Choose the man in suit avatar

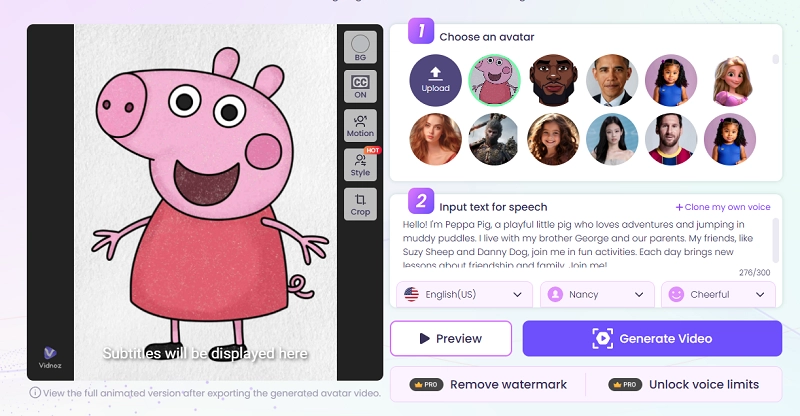click(612, 81)
